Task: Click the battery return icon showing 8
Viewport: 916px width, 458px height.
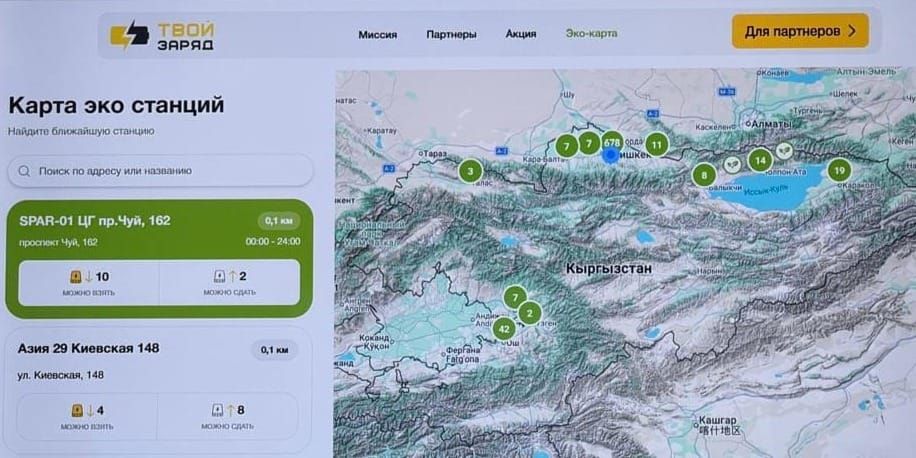Action: coord(217,410)
